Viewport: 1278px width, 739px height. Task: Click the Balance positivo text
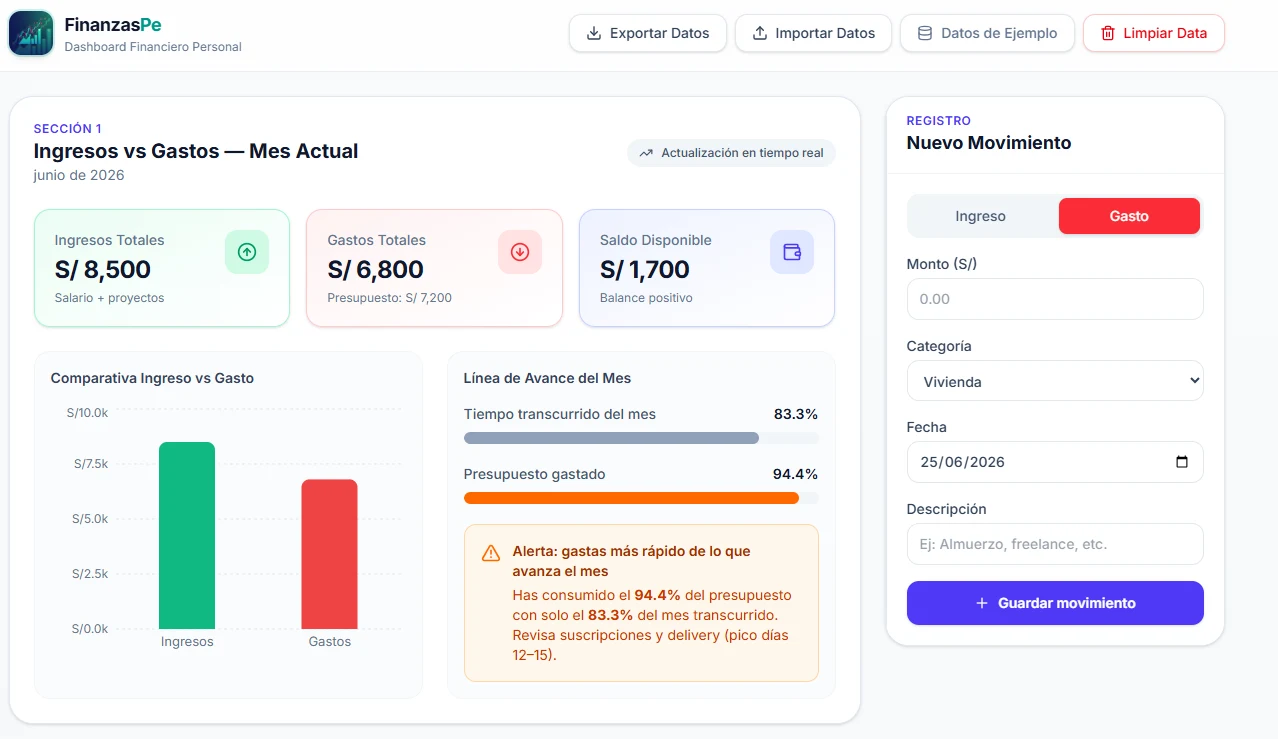(x=646, y=298)
